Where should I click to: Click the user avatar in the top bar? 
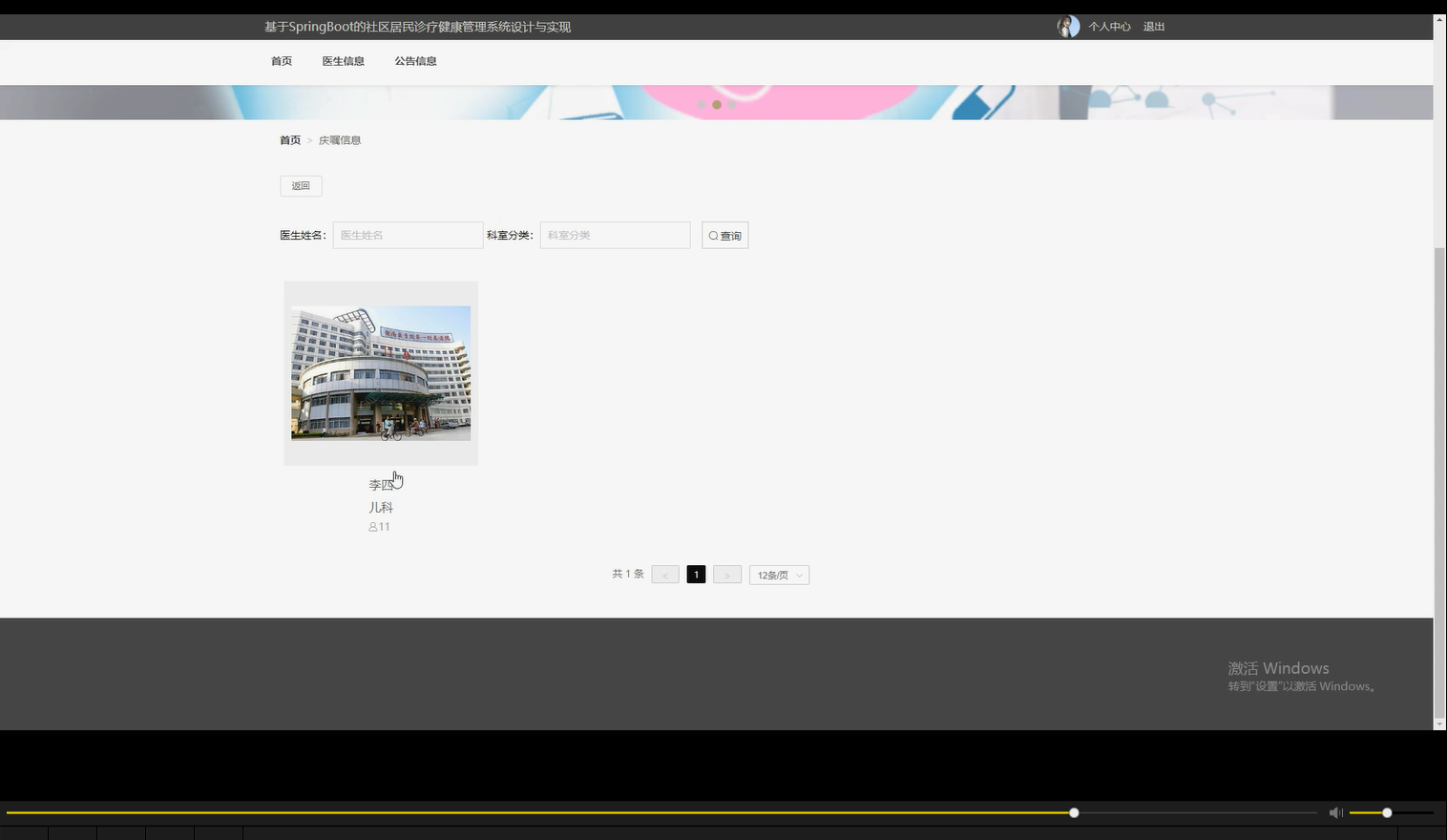click(x=1067, y=26)
